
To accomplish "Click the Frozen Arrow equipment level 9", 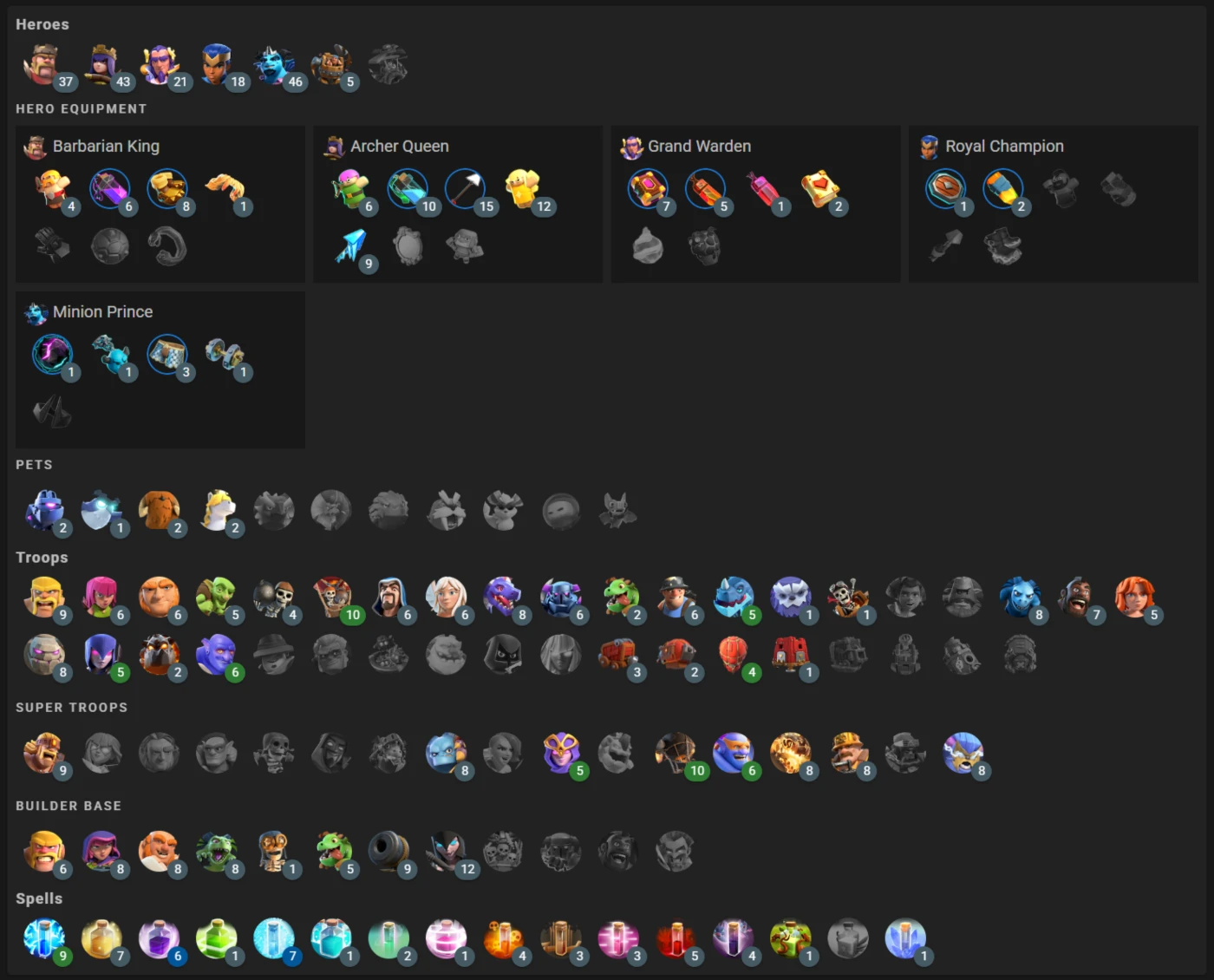I will click(351, 246).
